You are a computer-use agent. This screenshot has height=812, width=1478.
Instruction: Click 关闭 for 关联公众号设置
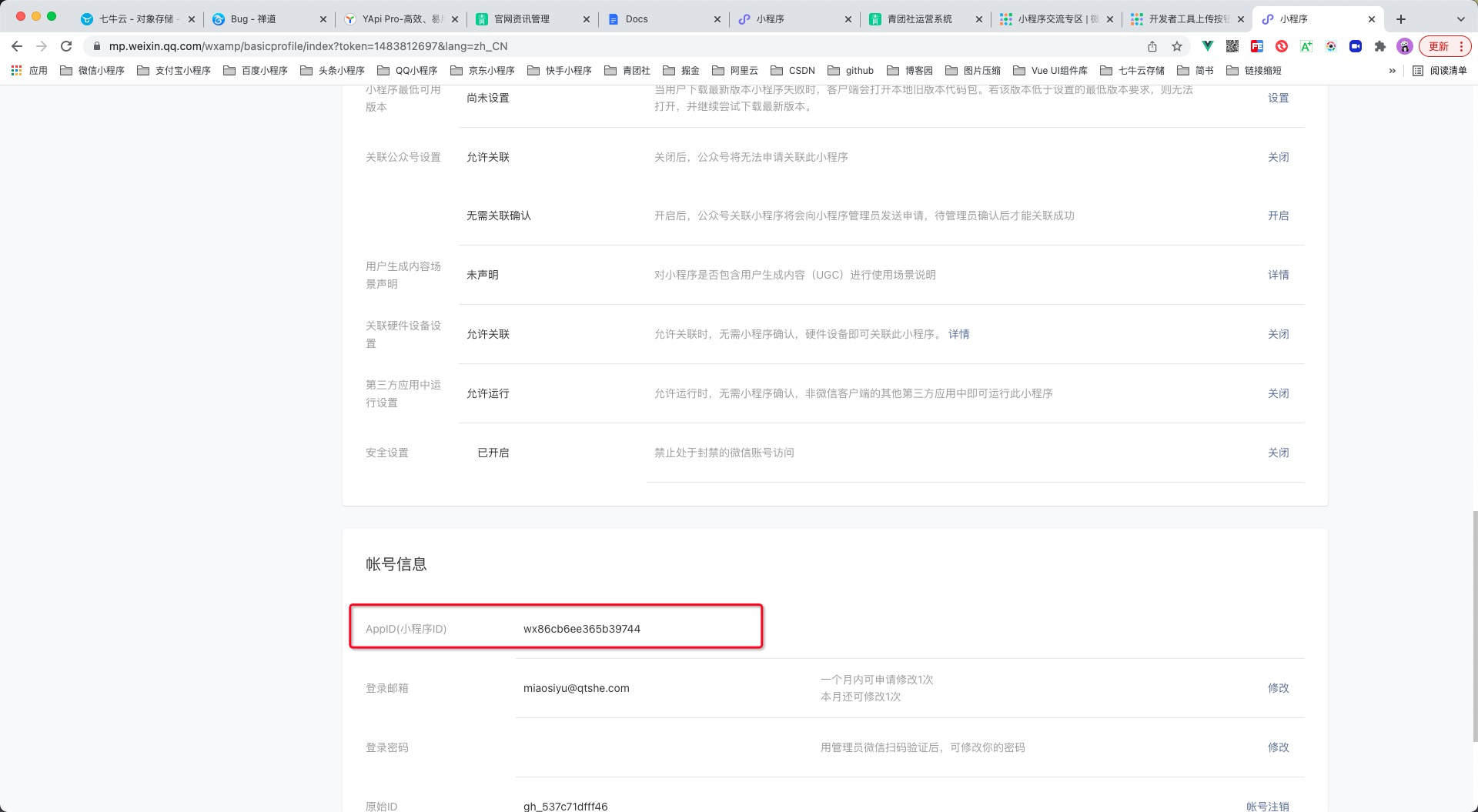click(1278, 157)
